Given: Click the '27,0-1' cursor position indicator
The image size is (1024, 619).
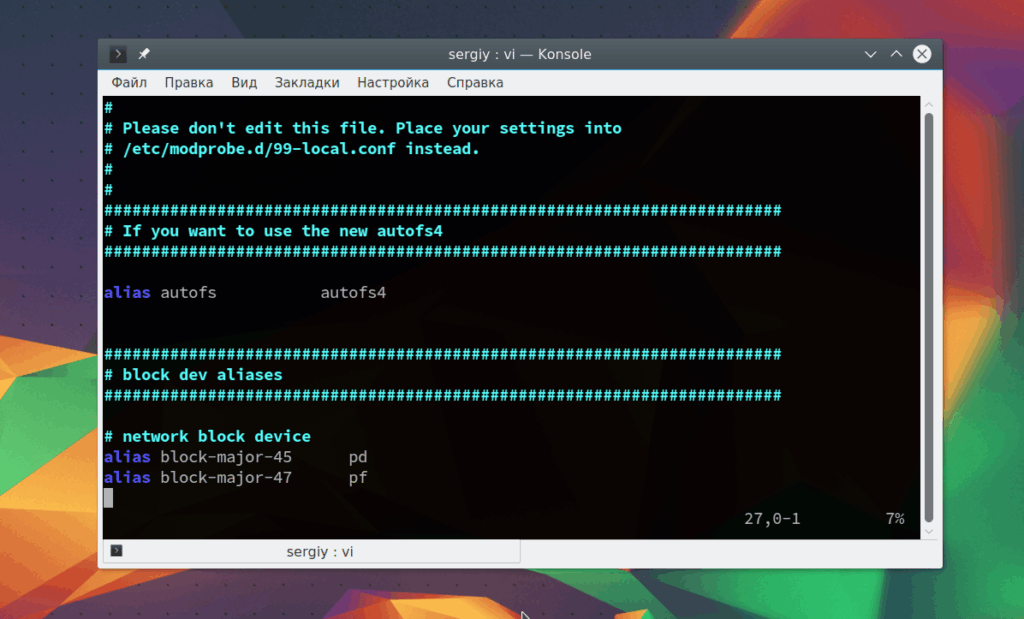Looking at the screenshot, I should [x=772, y=519].
